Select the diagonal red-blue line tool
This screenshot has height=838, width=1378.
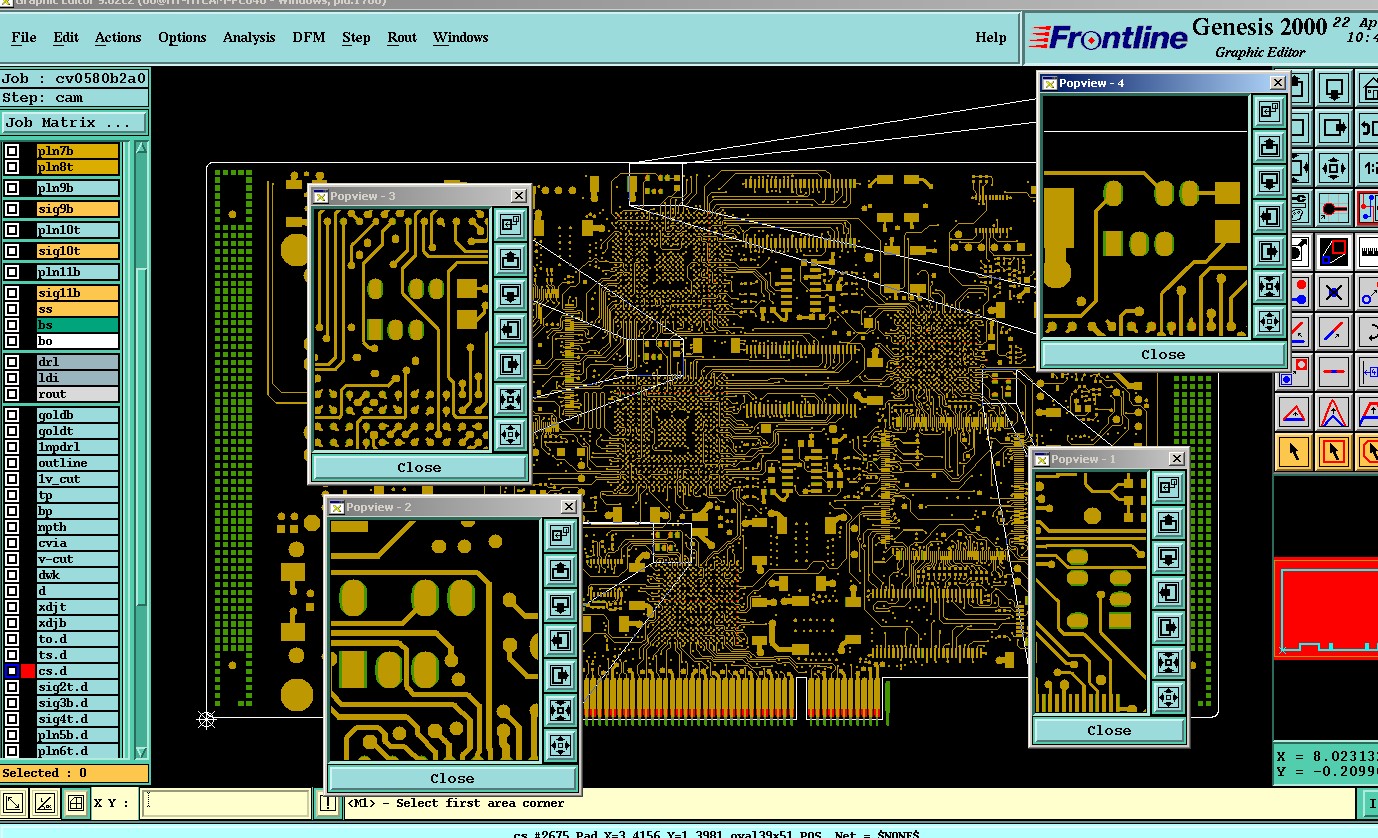(1333, 331)
